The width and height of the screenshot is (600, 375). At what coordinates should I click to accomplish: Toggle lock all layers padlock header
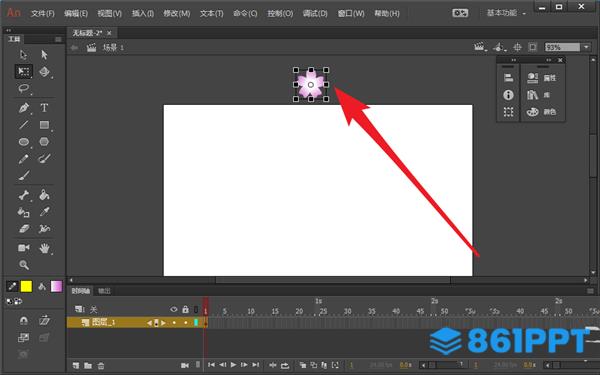186,309
